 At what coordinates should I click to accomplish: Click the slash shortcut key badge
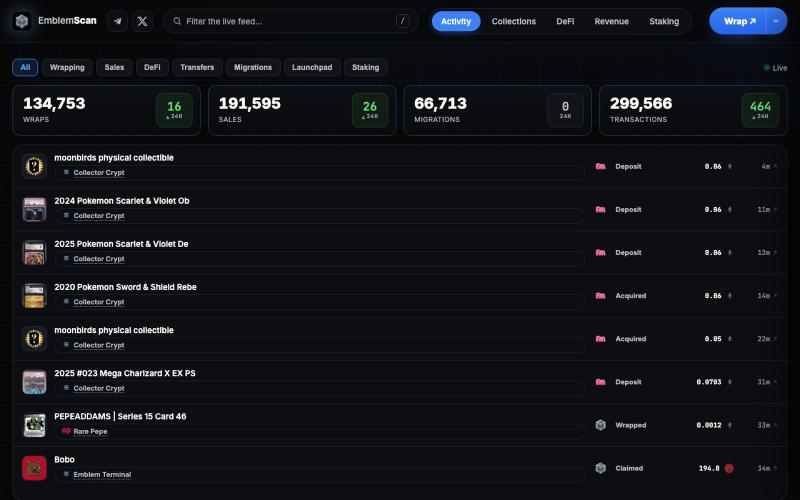click(x=402, y=21)
